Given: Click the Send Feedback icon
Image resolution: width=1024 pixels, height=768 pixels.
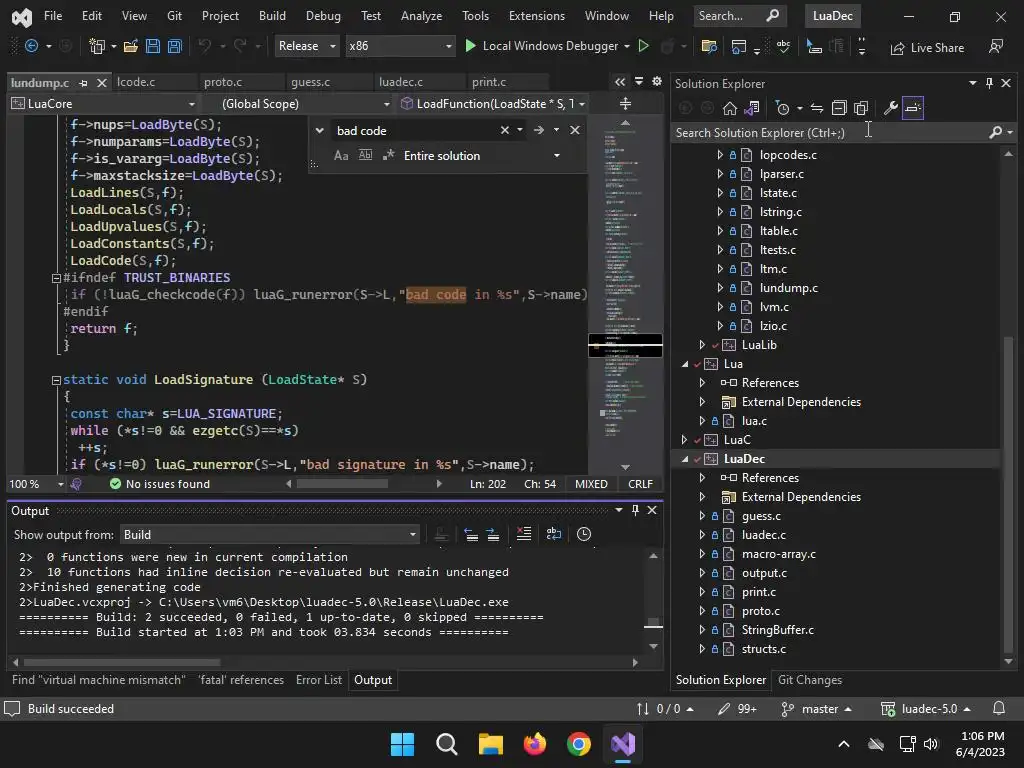Looking at the screenshot, I should pos(996,46).
